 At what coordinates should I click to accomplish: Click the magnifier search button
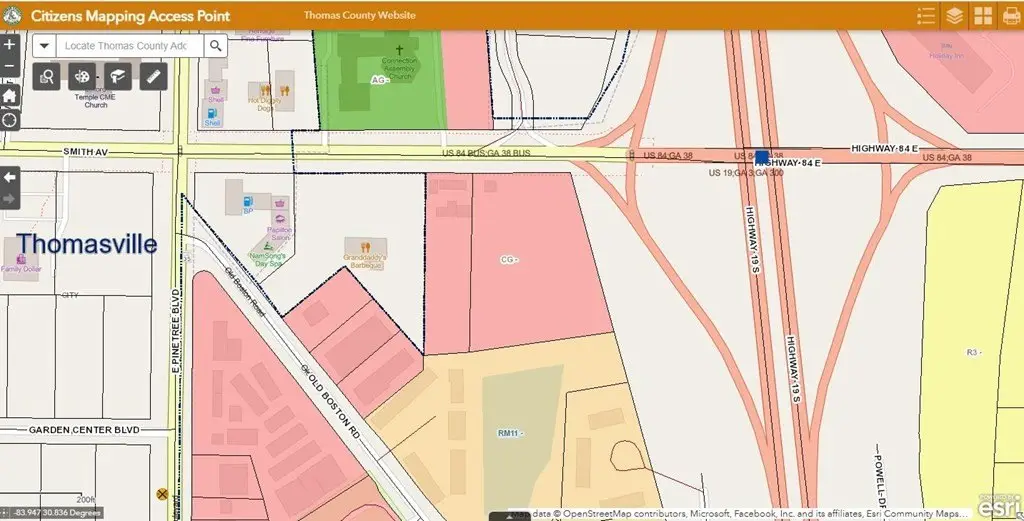point(216,46)
